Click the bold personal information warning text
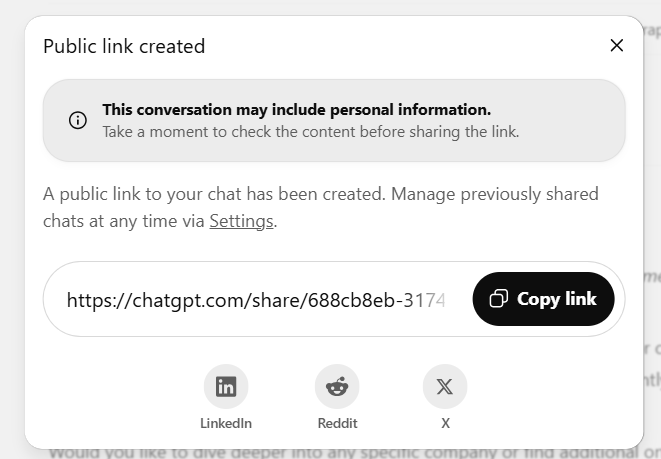The height and width of the screenshot is (459, 661). click(x=296, y=109)
